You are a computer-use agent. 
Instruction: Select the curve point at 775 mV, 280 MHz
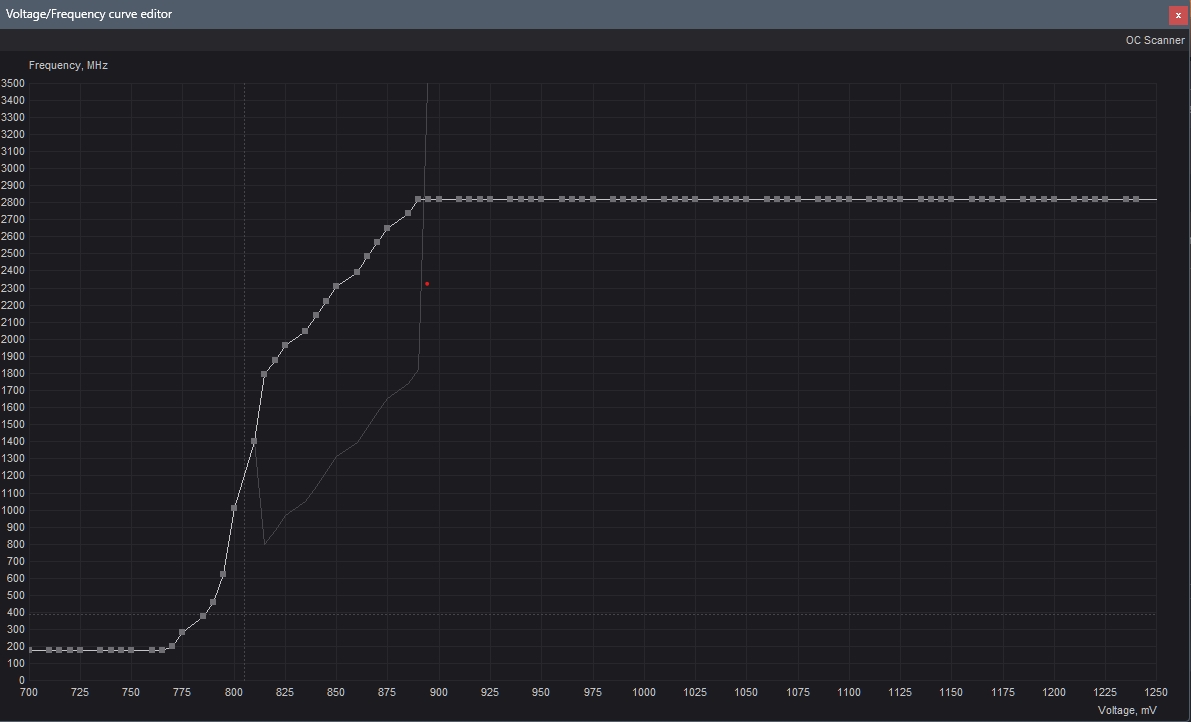pos(182,632)
